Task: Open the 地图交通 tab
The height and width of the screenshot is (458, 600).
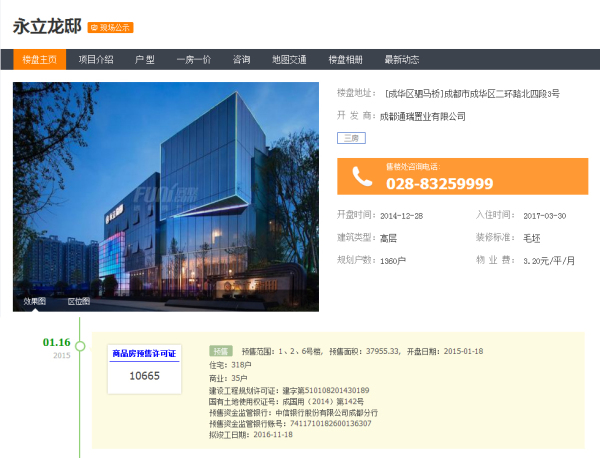Action: (289, 60)
